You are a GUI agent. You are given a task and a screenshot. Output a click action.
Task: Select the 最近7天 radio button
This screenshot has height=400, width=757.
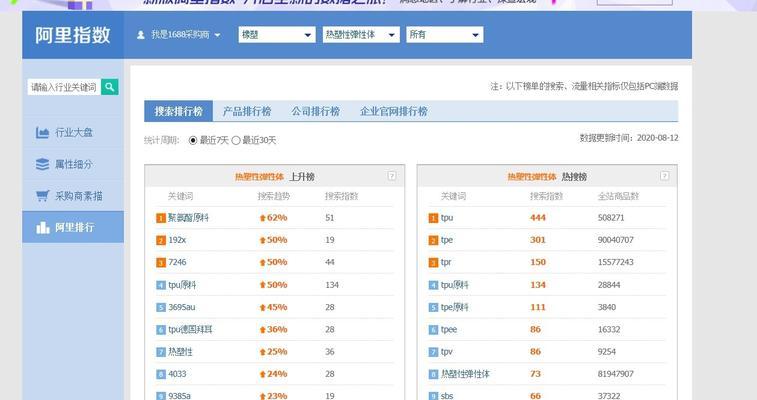click(x=193, y=140)
